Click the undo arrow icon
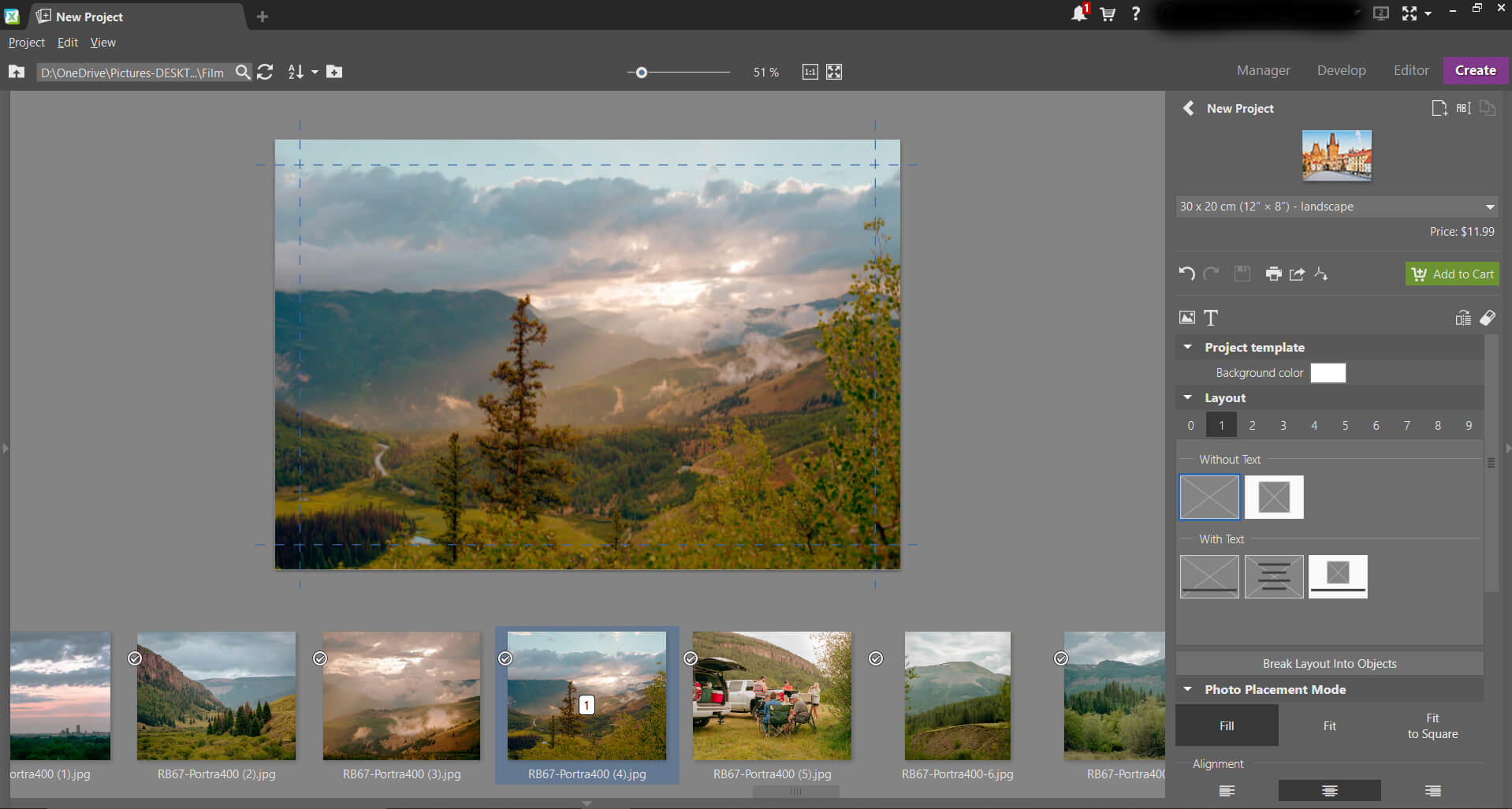The width and height of the screenshot is (1512, 809). [x=1186, y=274]
